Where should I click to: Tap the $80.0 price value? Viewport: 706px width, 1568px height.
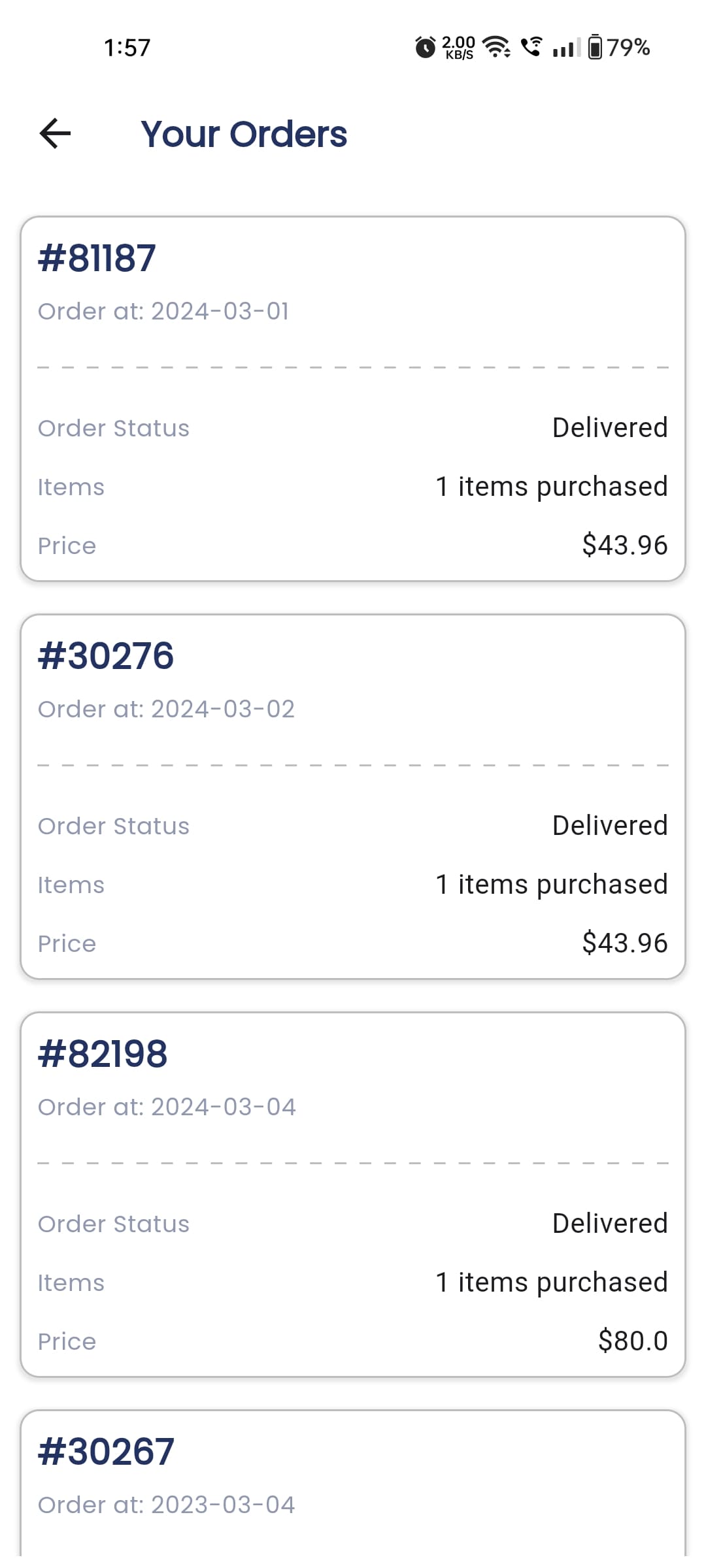click(633, 1341)
